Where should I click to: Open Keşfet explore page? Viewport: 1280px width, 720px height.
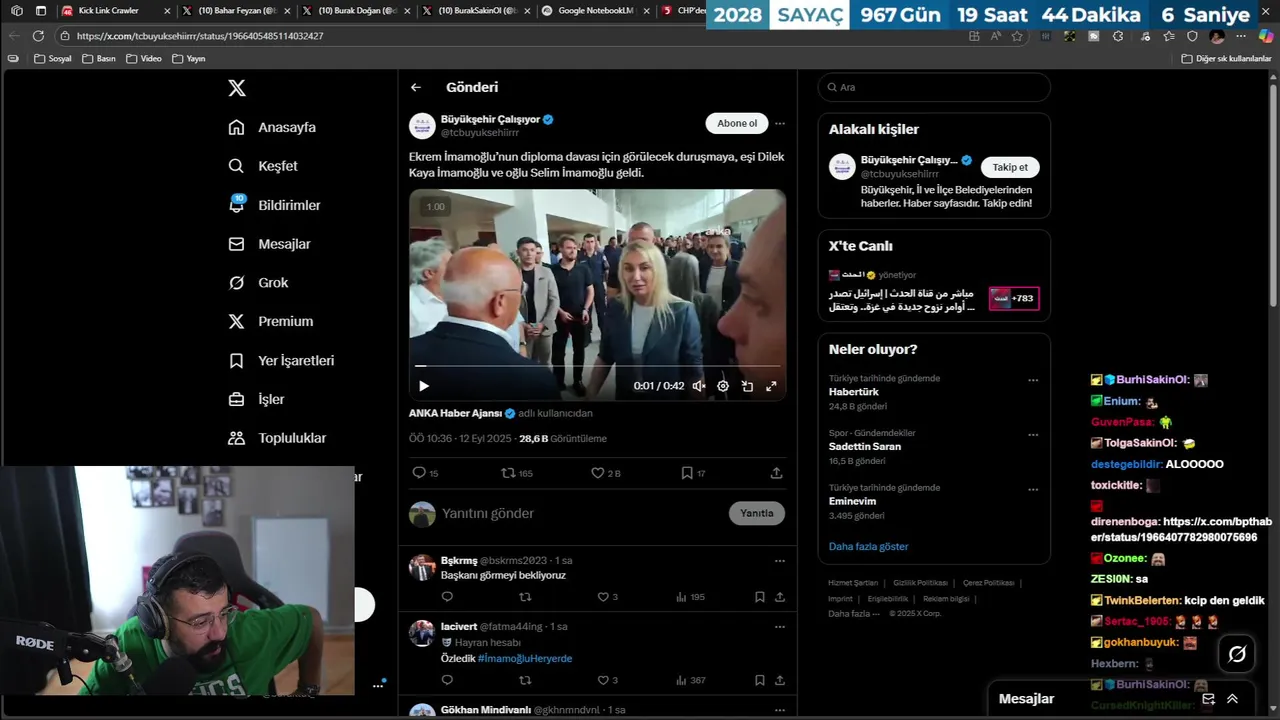[263, 166]
